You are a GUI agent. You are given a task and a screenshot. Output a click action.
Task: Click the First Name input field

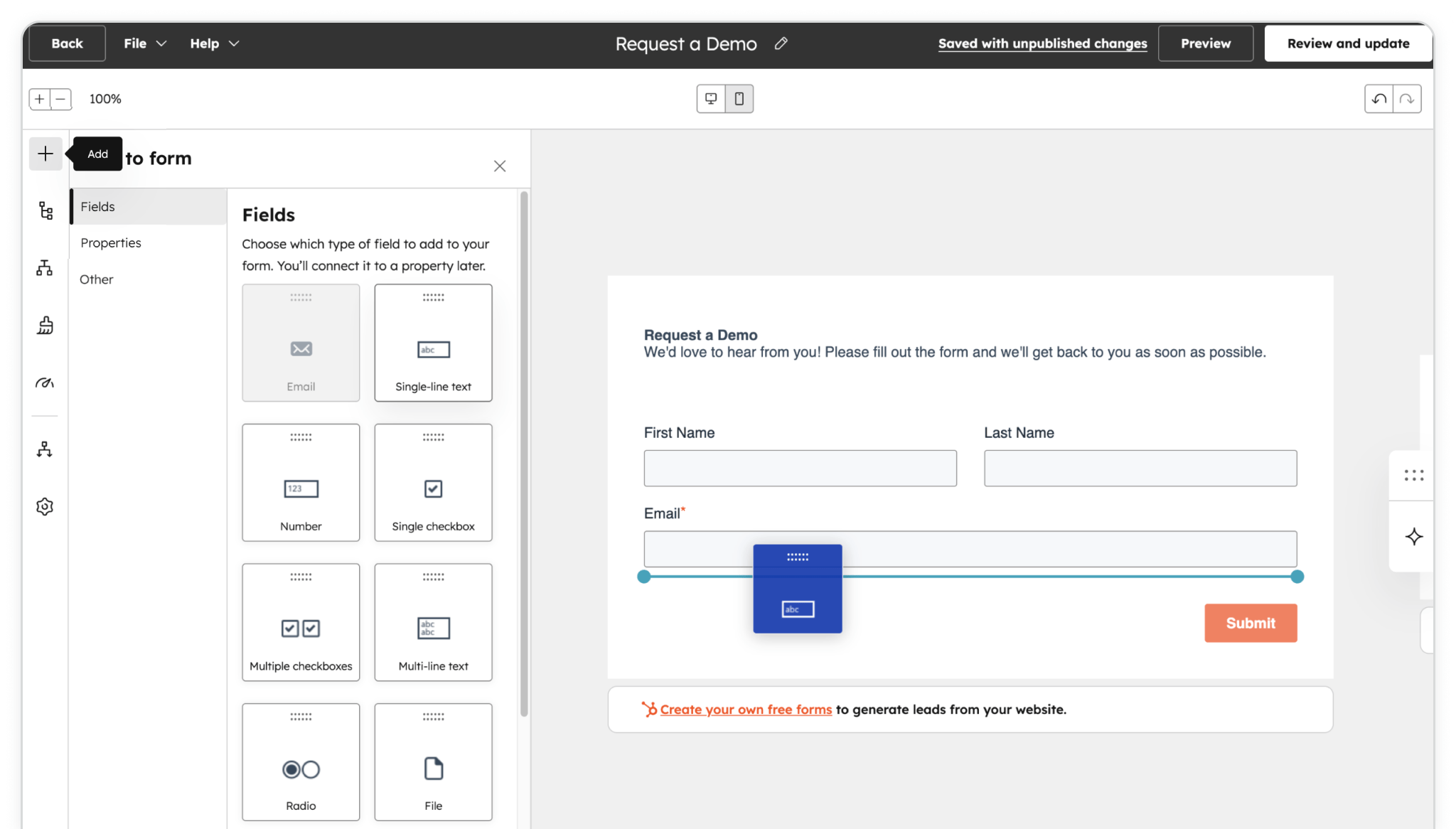coord(800,468)
